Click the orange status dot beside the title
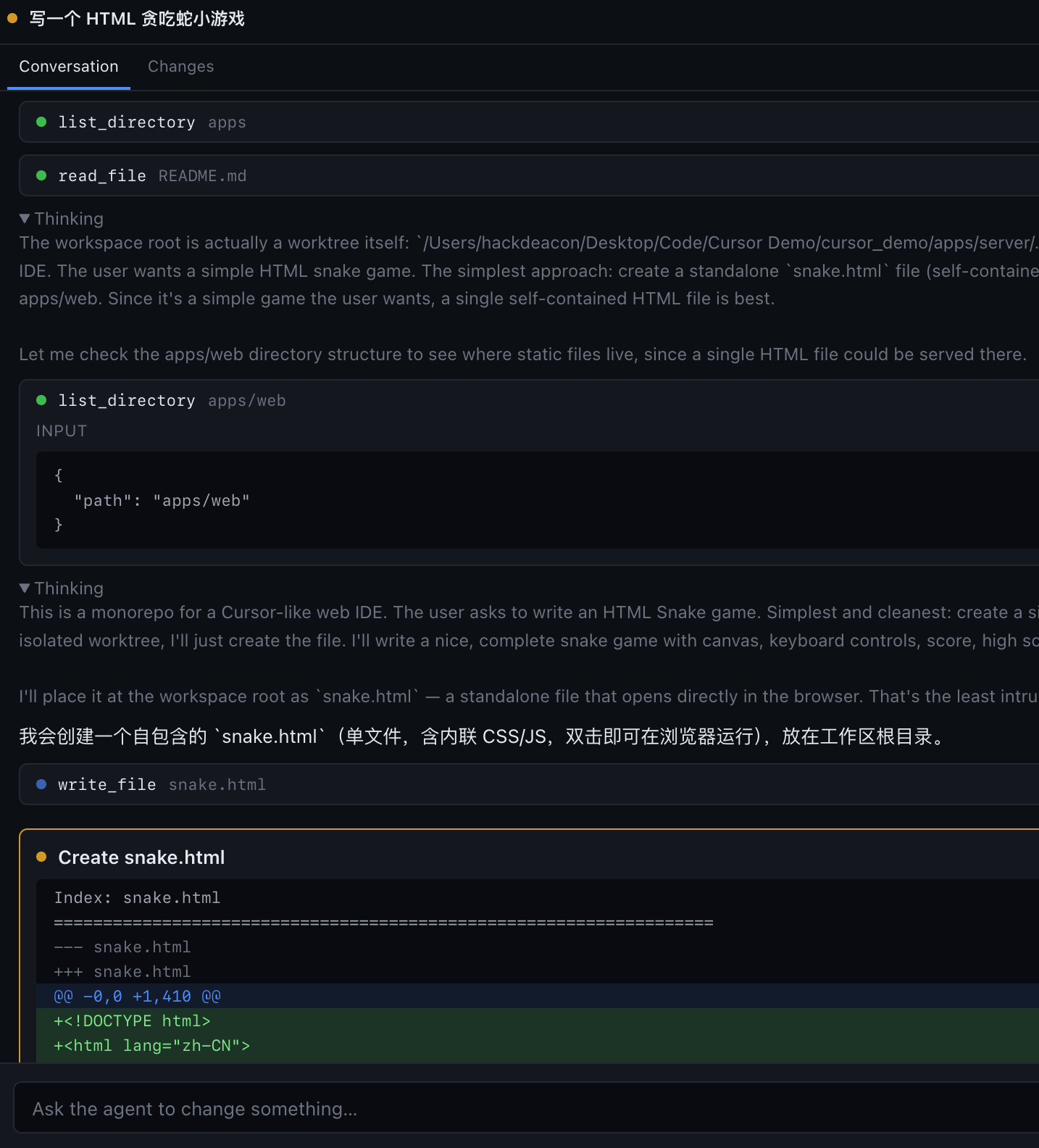 [12, 18]
